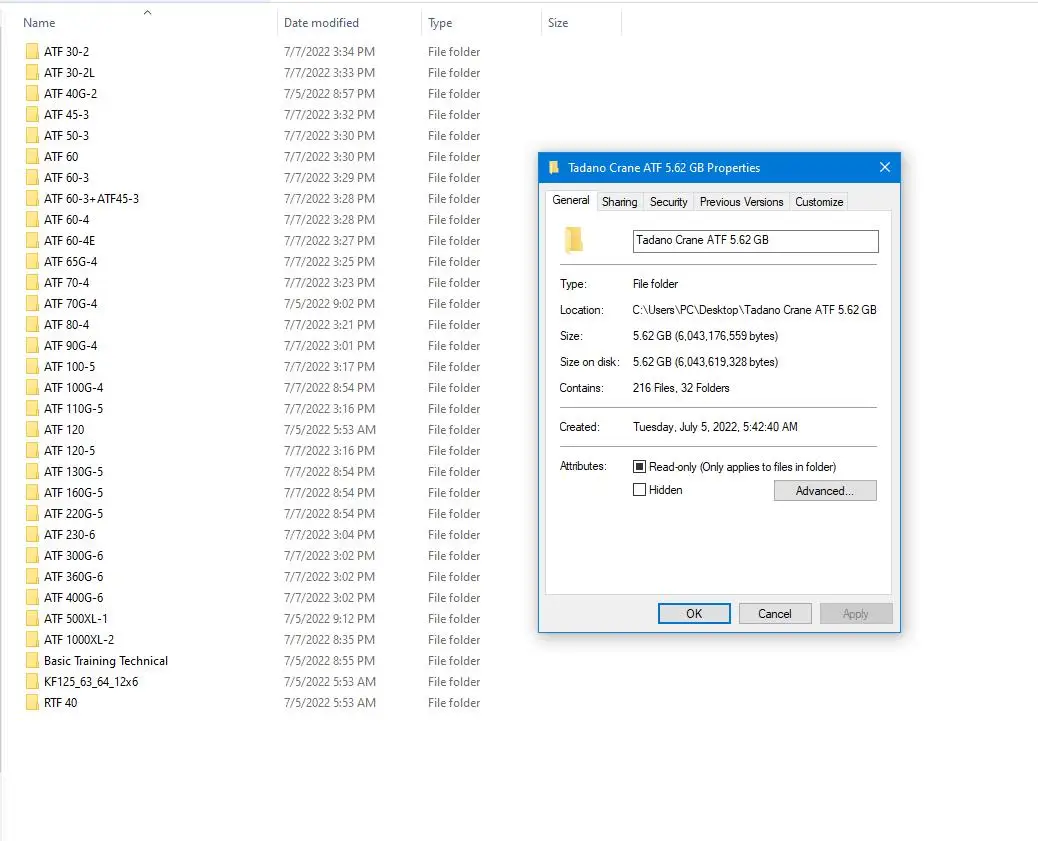1038x841 pixels.
Task: Close the Properties dialog
Action: 884,168
